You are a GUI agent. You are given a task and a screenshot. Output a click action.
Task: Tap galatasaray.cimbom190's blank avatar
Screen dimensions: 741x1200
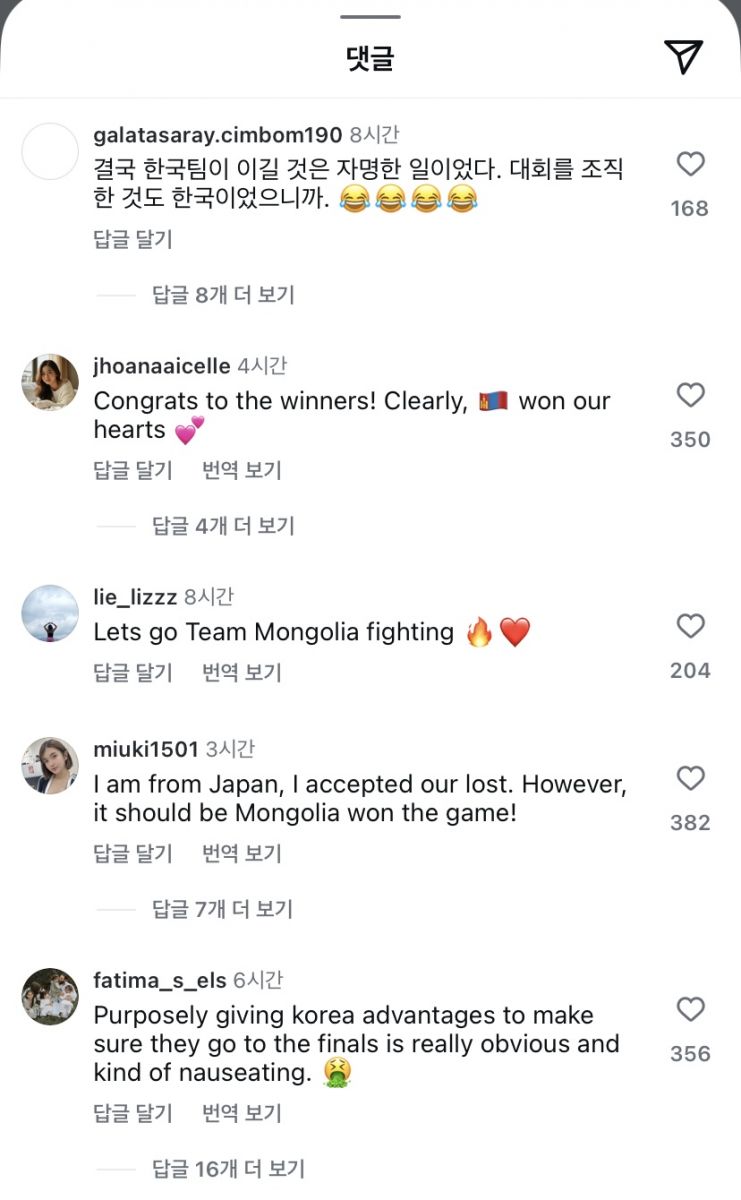click(x=50, y=152)
